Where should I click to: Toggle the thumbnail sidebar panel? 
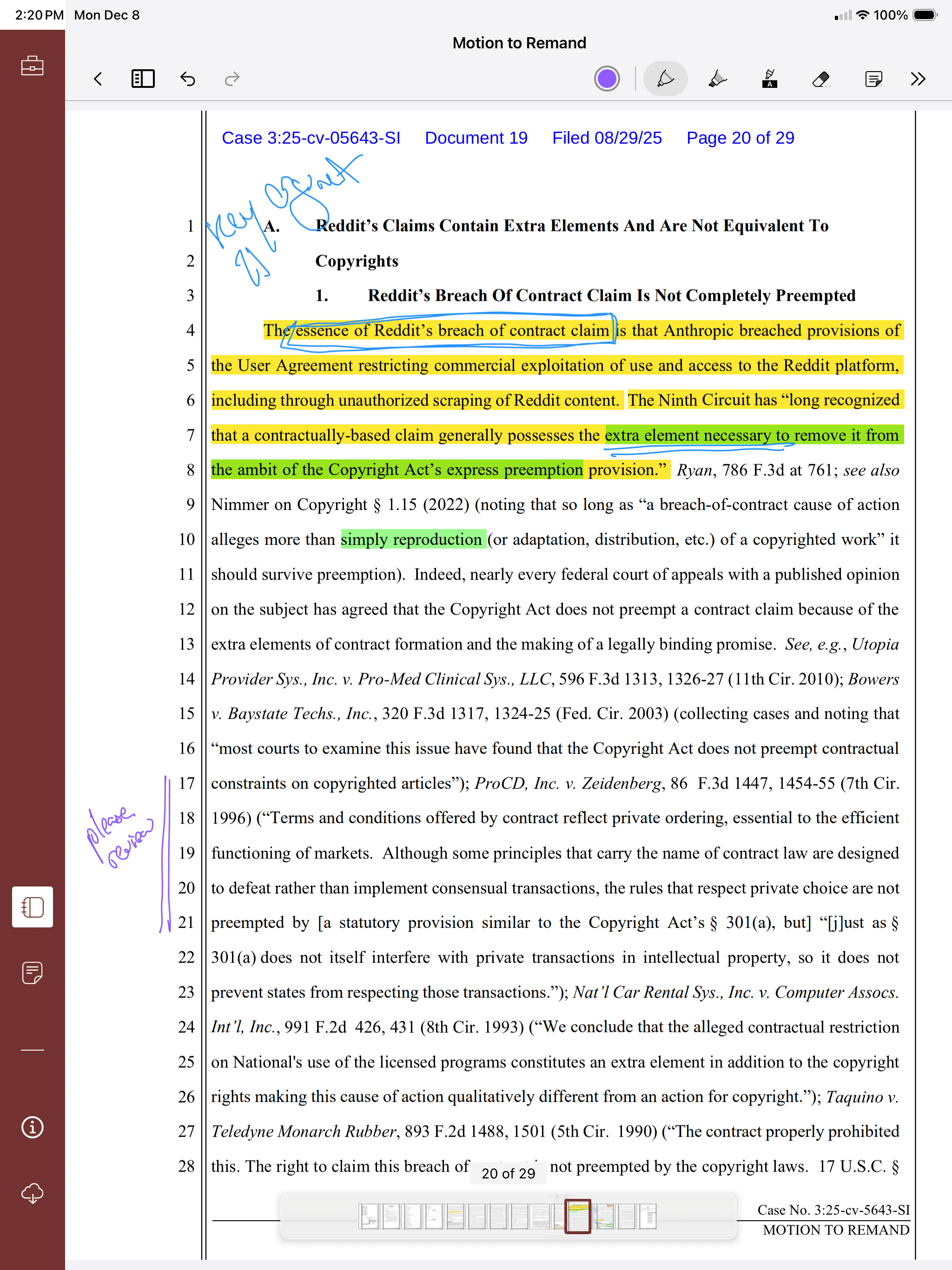(143, 79)
